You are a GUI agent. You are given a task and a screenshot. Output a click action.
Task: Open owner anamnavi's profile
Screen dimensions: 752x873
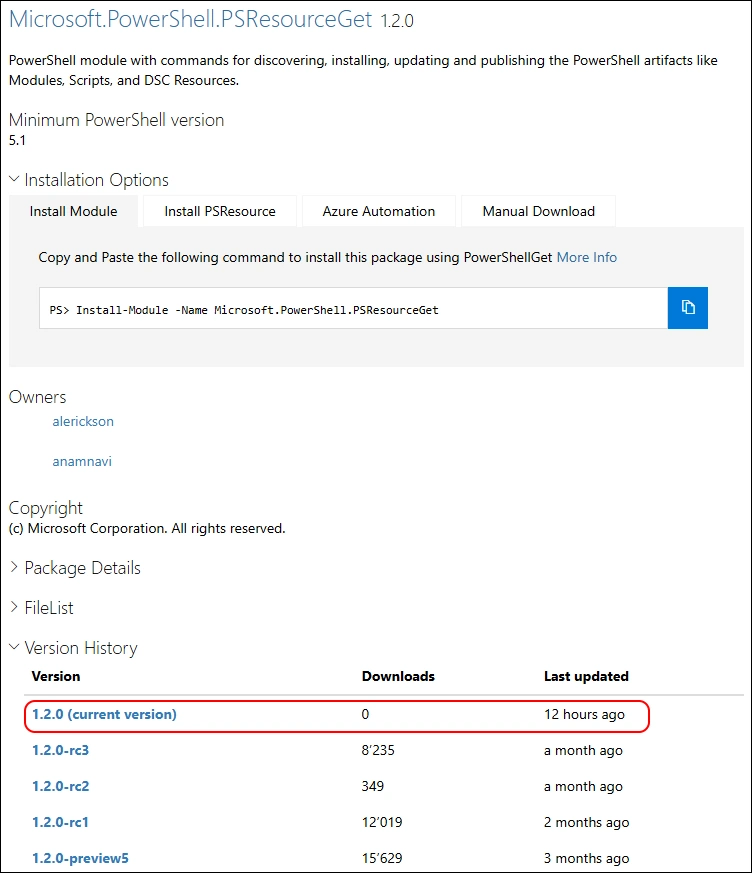(82, 461)
